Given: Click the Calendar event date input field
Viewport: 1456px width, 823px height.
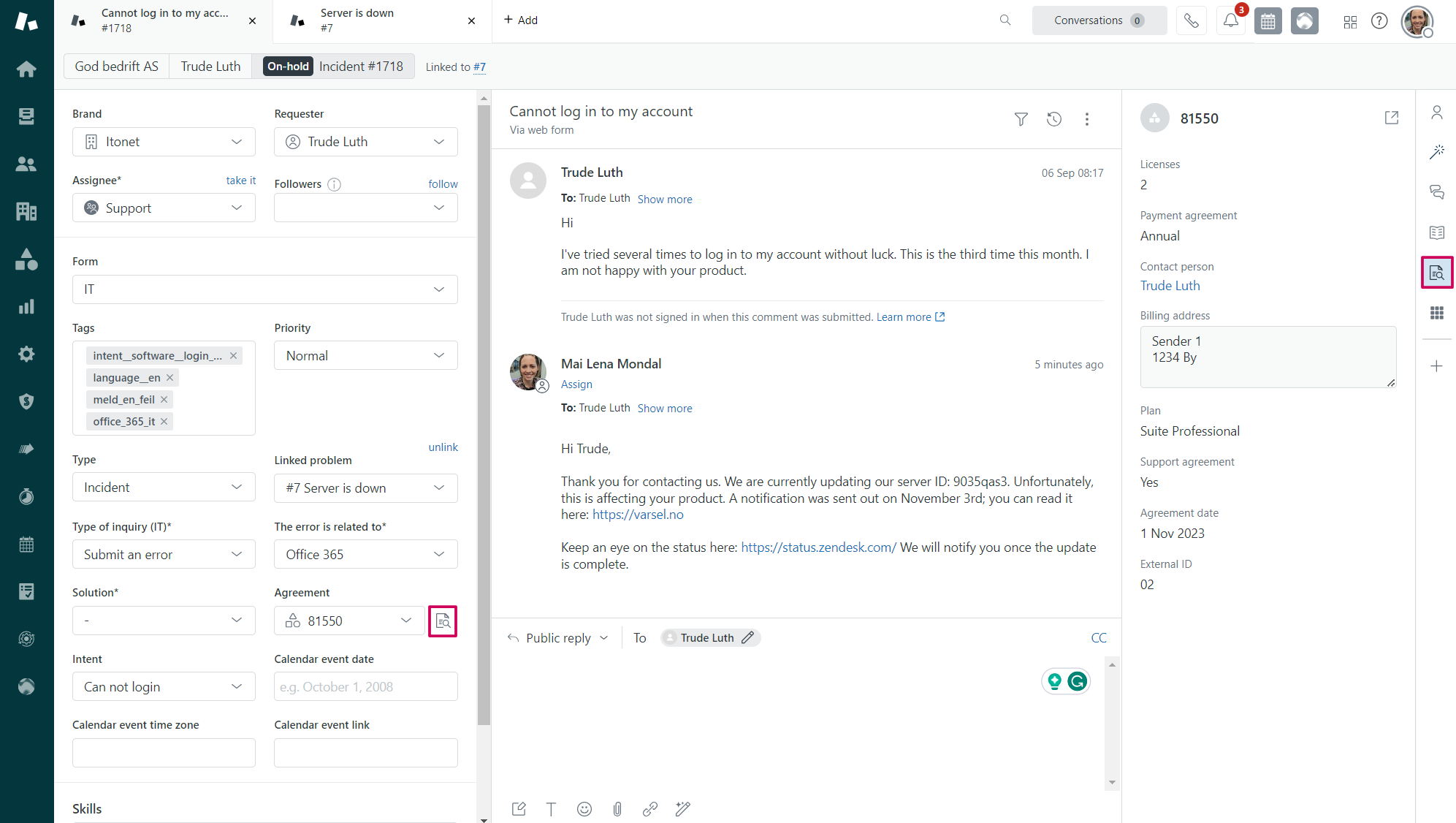Looking at the screenshot, I should pyautogui.click(x=365, y=686).
